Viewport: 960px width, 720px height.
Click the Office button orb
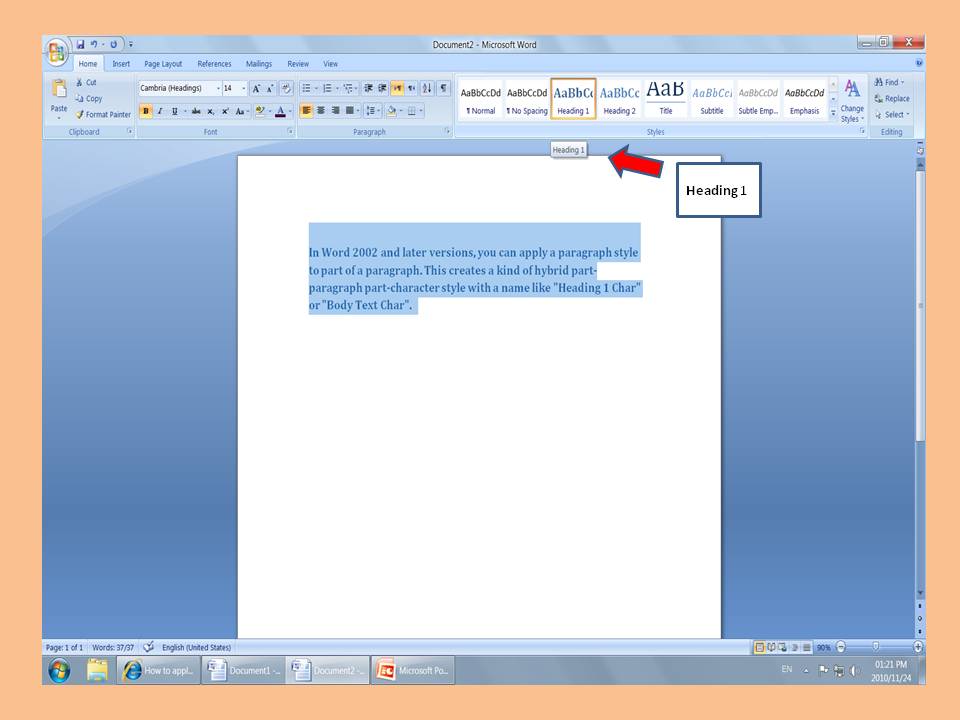(58, 50)
